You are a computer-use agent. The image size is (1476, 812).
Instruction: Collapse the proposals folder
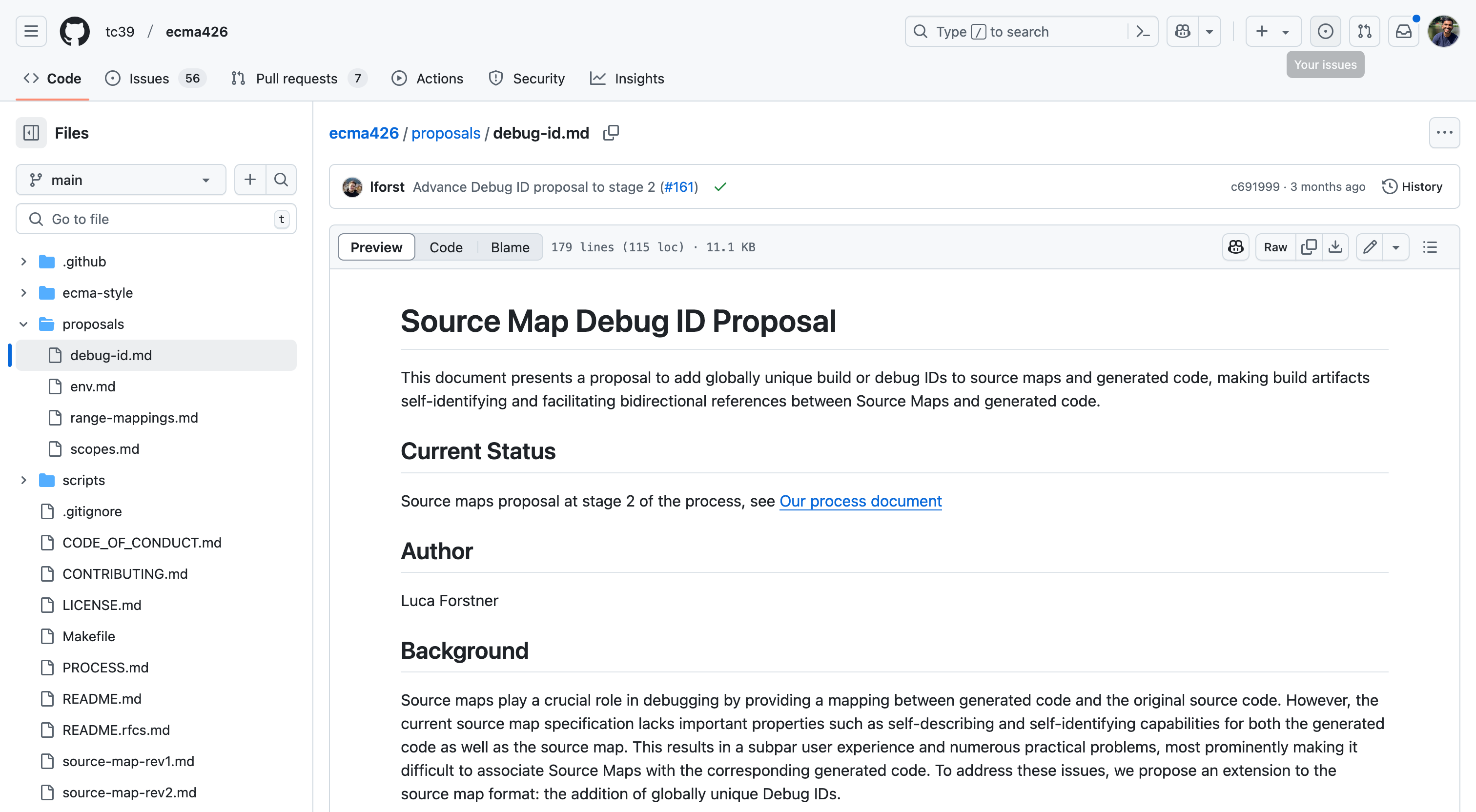tap(23, 325)
